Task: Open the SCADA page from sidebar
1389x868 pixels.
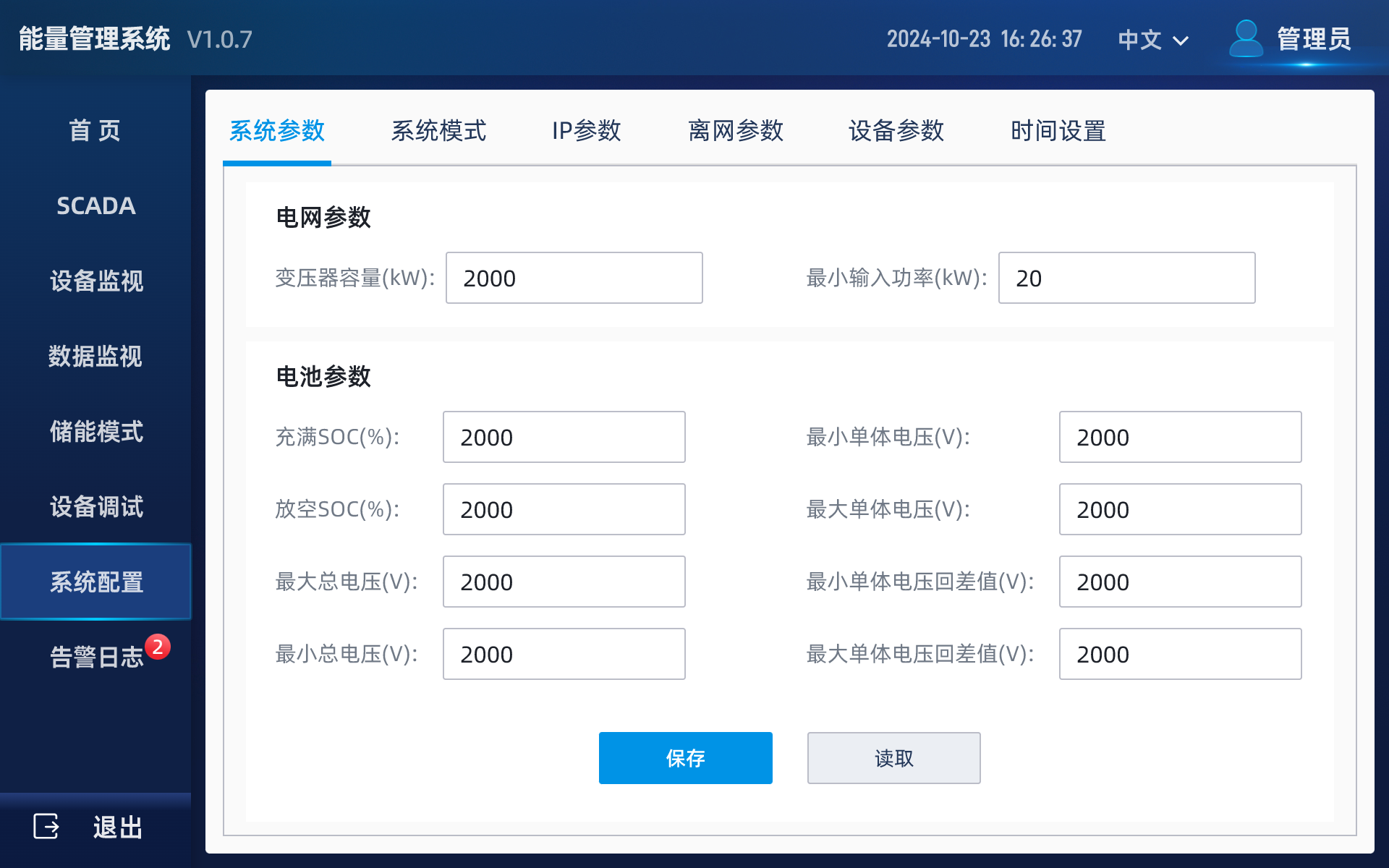Action: pos(95,206)
